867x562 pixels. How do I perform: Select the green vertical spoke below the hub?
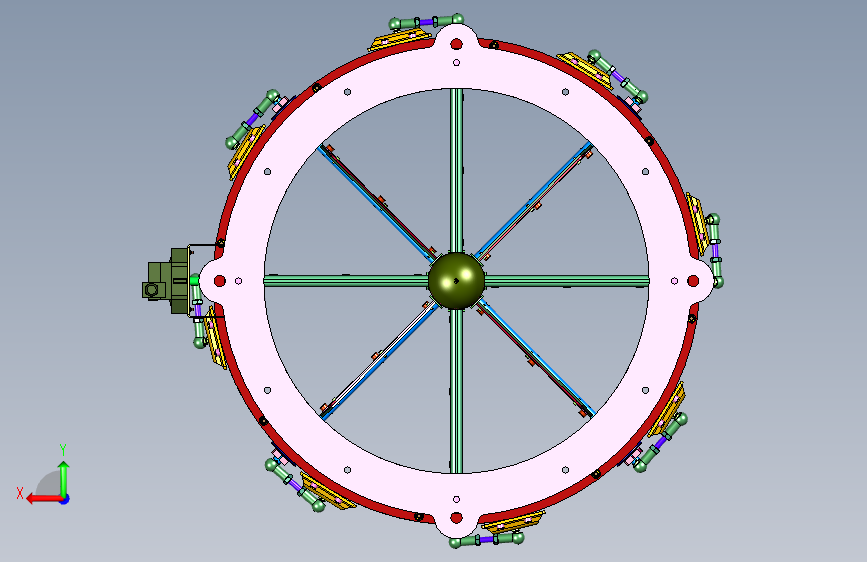coord(456,391)
